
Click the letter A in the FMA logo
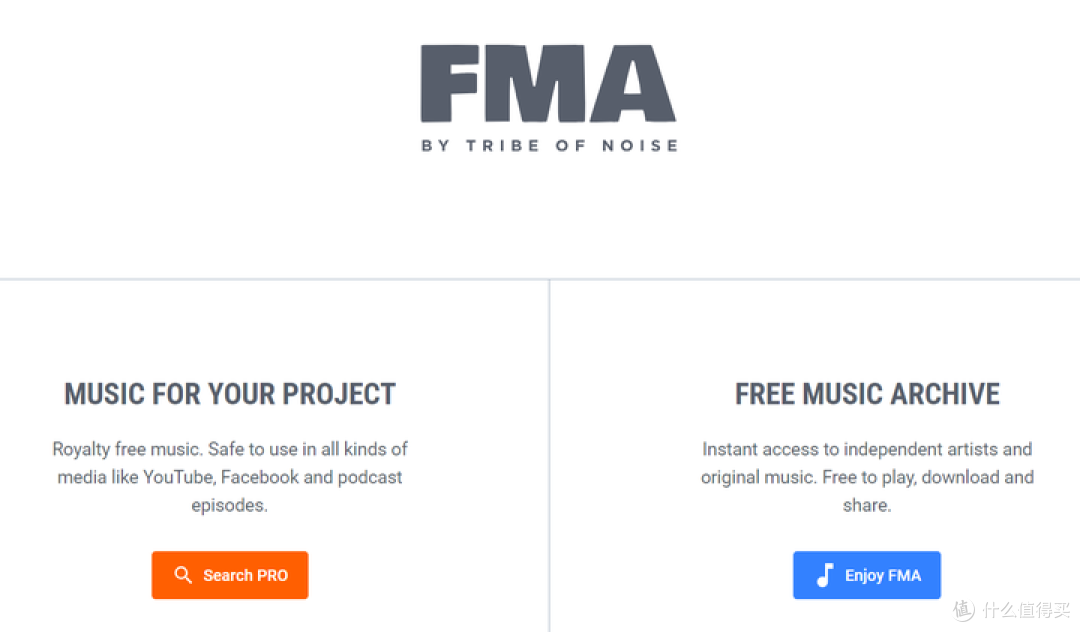click(633, 83)
